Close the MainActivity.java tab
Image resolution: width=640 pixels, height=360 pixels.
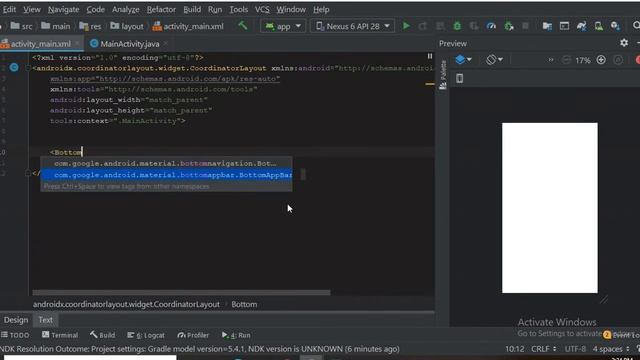(165, 43)
